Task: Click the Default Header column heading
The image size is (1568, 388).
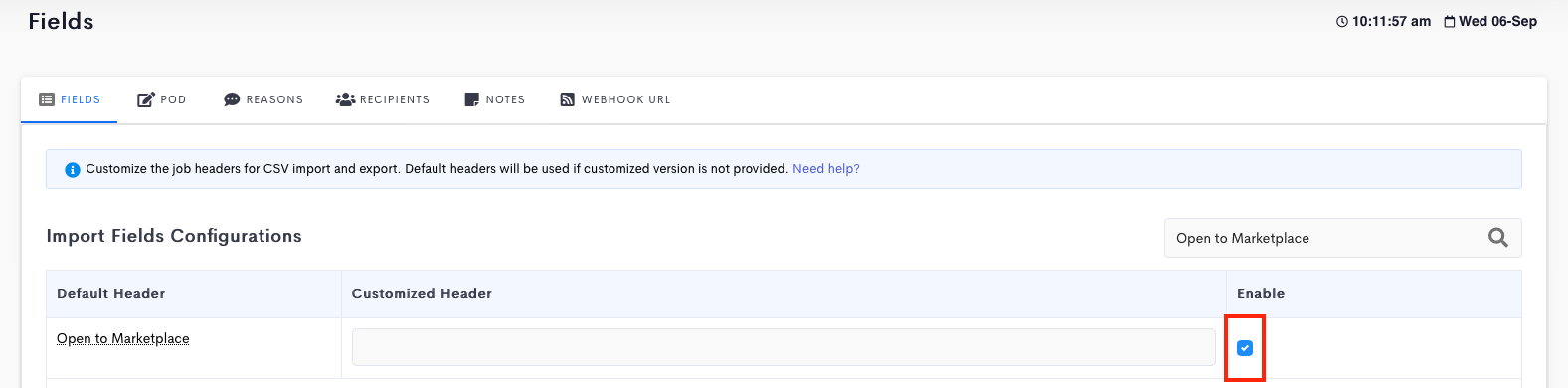Action: click(x=111, y=293)
